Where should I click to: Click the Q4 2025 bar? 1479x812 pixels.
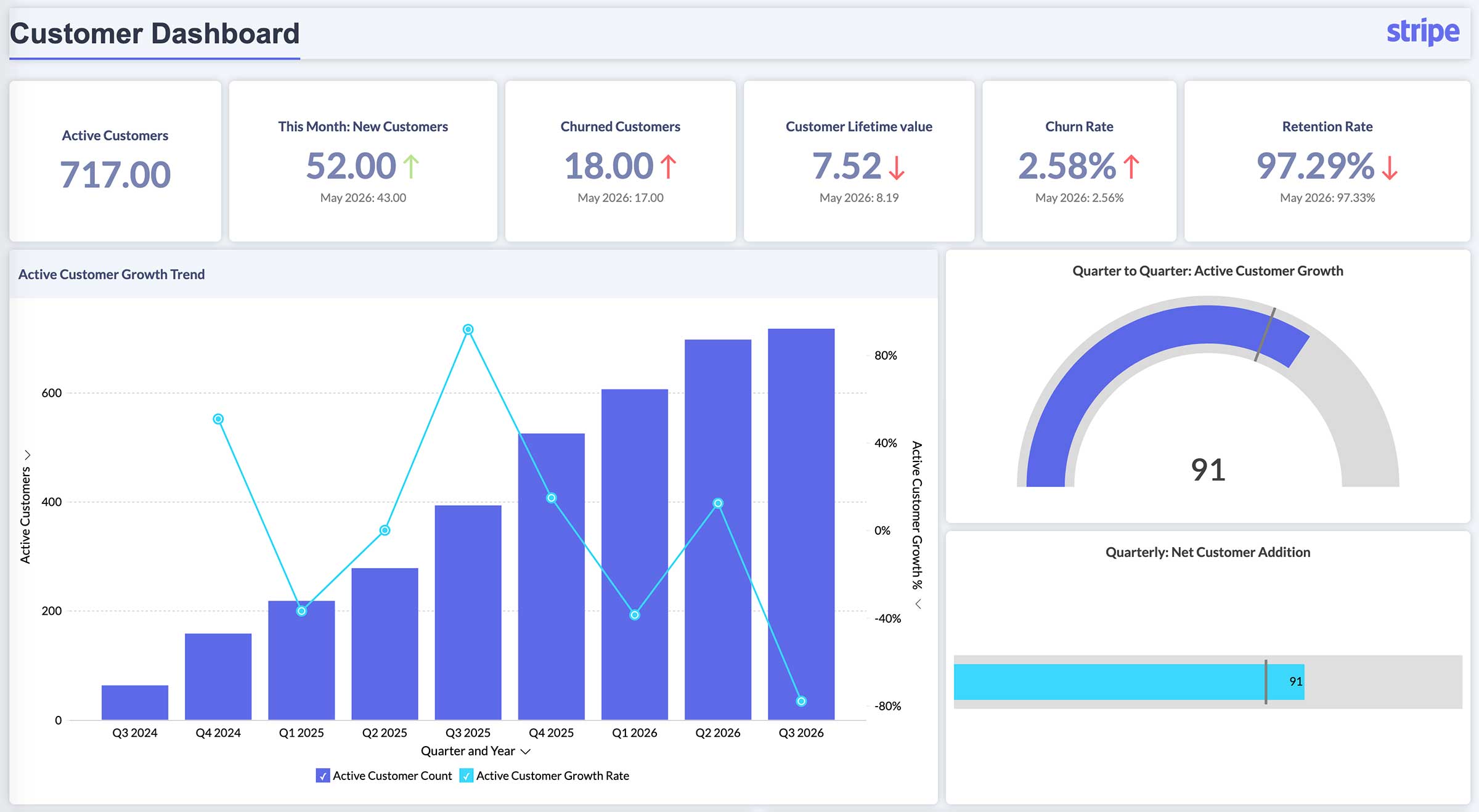(552, 577)
